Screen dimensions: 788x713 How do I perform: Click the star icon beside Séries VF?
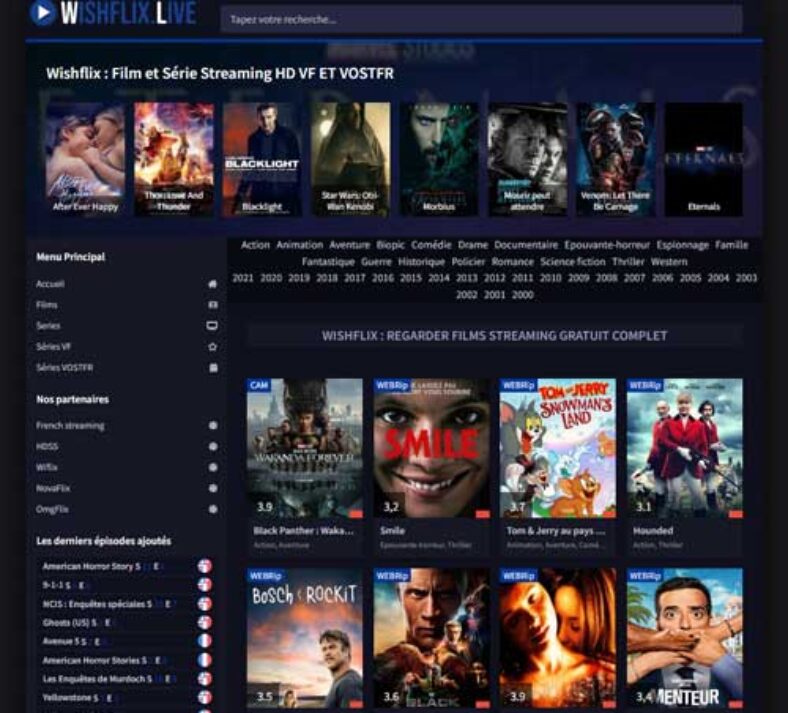[213, 347]
